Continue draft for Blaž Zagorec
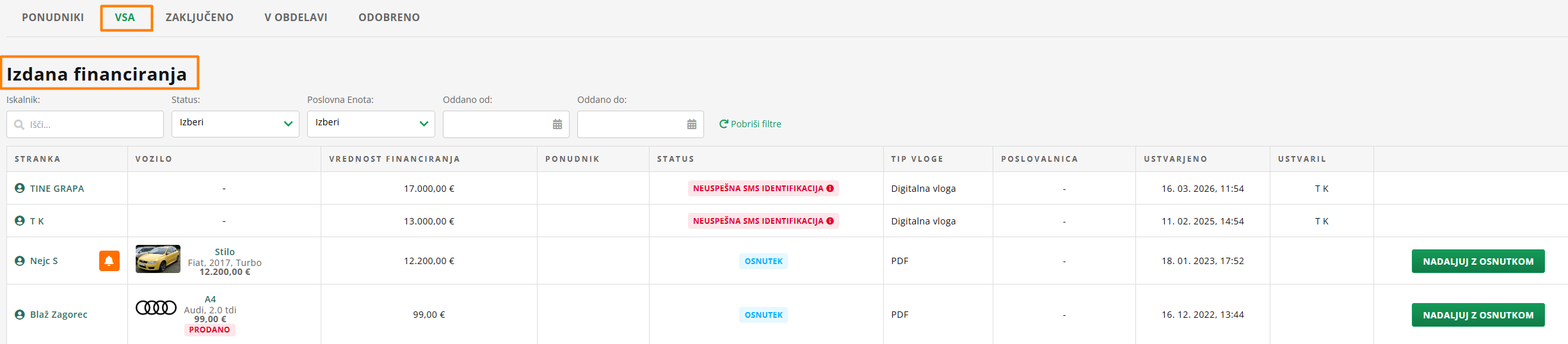 1478,315
